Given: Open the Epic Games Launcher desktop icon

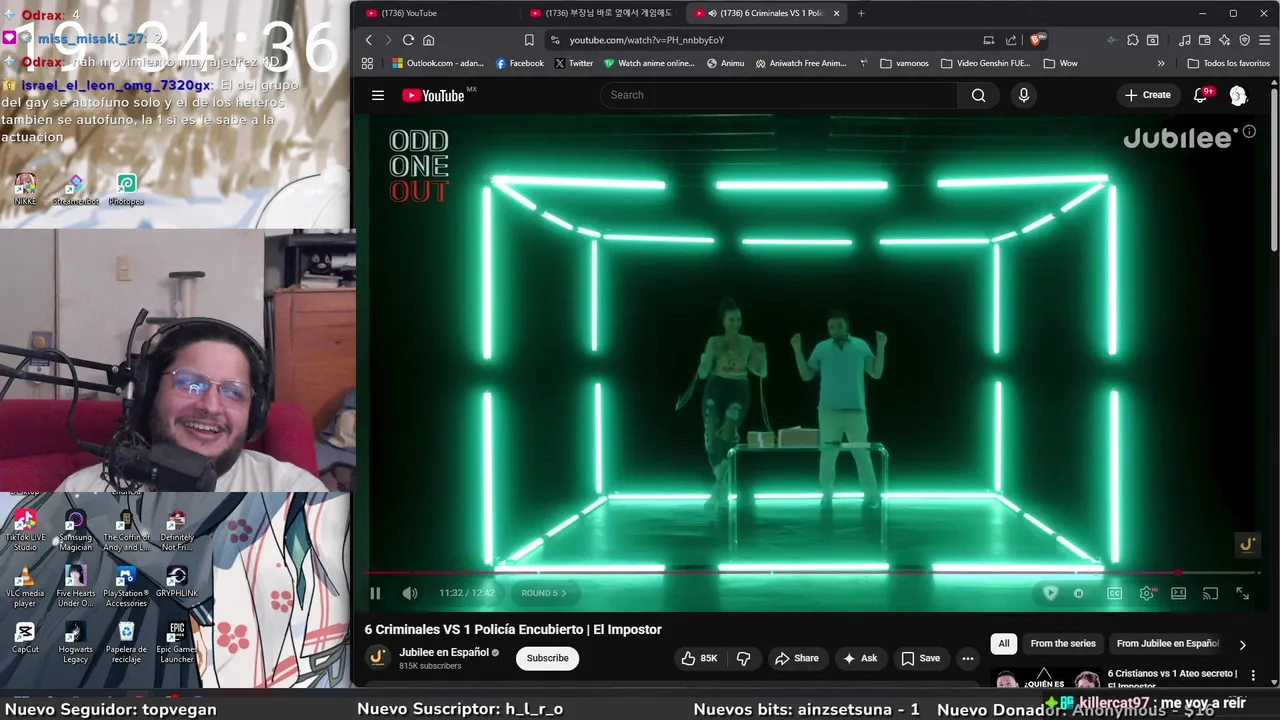Looking at the screenshot, I should tap(176, 643).
